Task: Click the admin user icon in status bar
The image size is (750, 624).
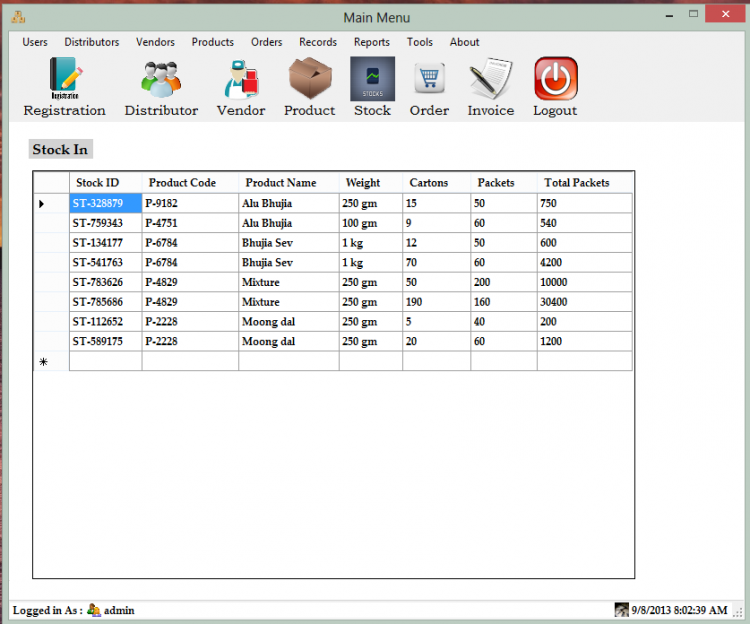Action: pos(94,610)
